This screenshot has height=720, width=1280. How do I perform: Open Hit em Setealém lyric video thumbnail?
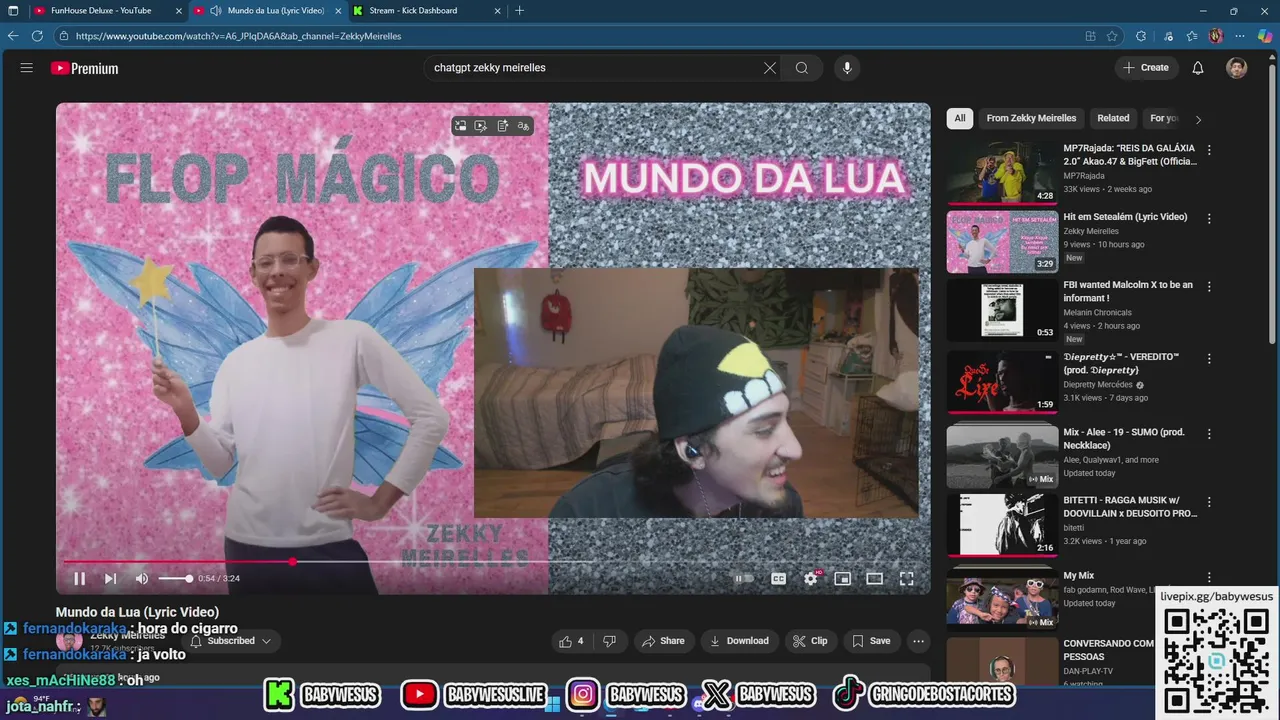pos(1002,242)
